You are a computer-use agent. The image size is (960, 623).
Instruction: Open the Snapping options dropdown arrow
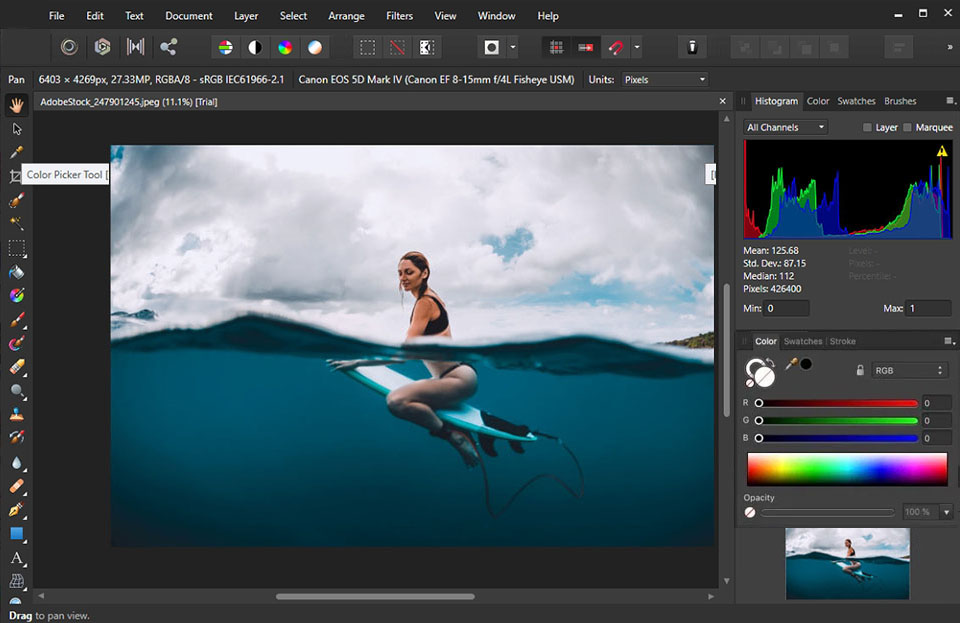637,48
